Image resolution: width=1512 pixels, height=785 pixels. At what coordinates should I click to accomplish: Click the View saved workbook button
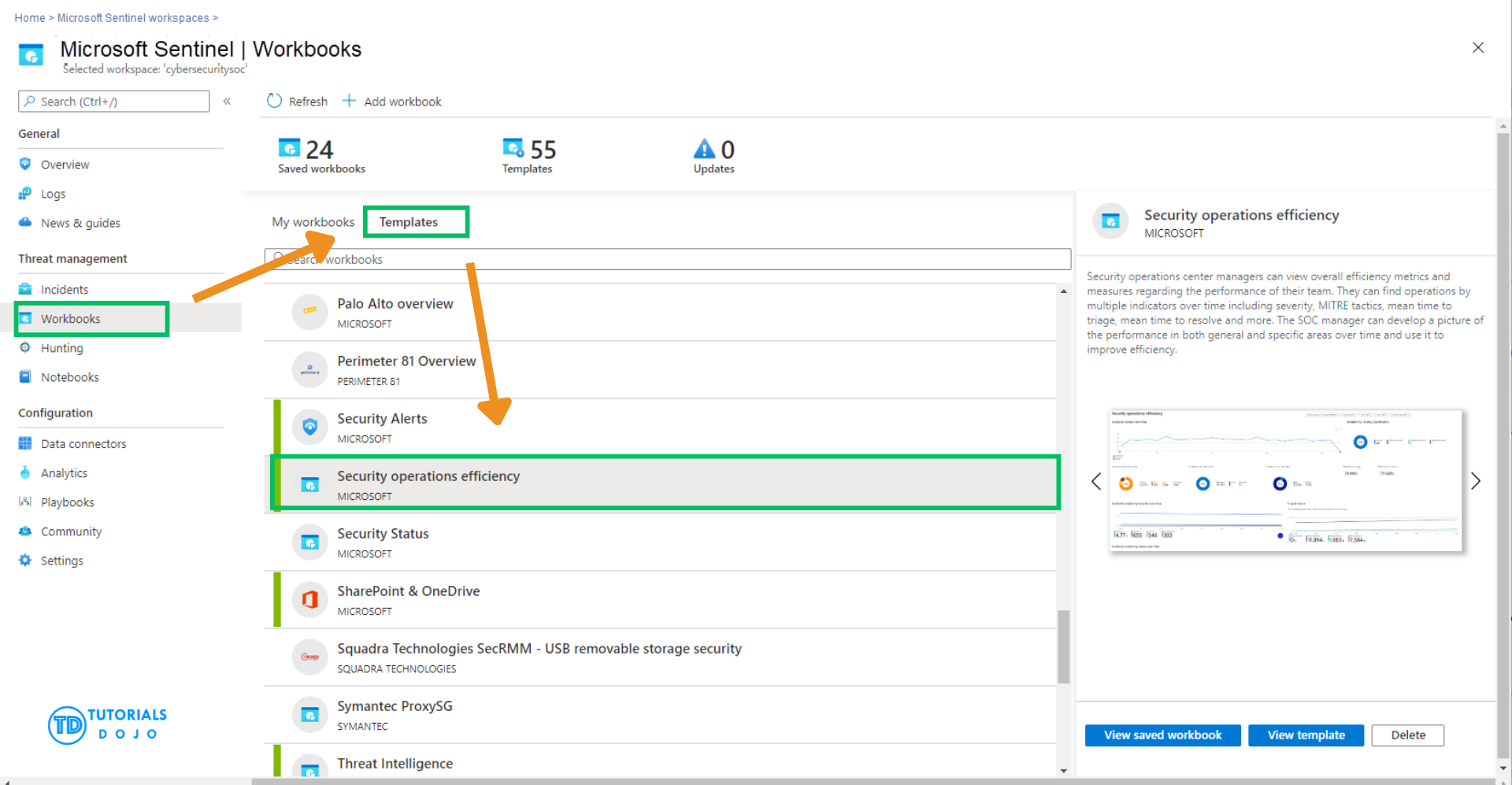click(1162, 735)
